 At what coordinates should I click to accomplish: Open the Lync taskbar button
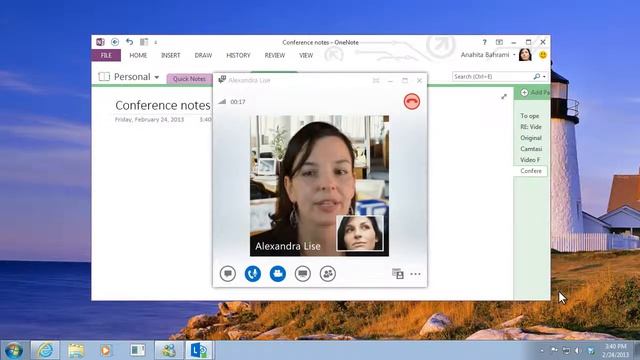click(x=199, y=350)
